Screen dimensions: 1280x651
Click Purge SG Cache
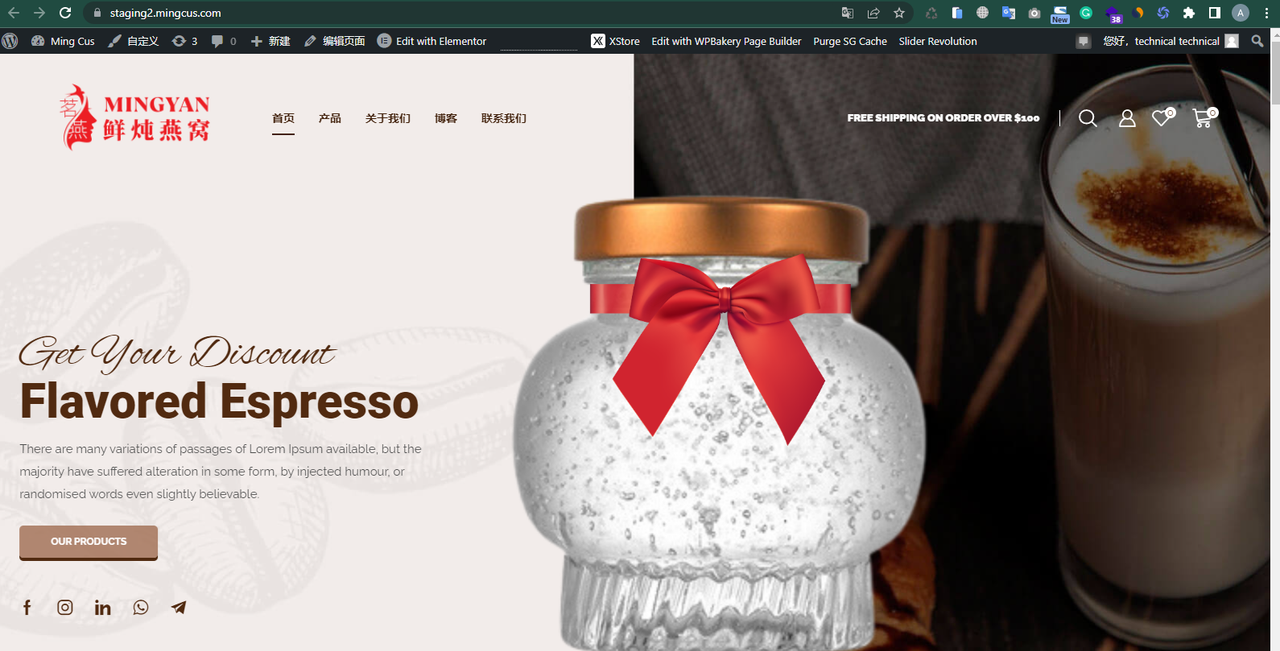pyautogui.click(x=850, y=41)
